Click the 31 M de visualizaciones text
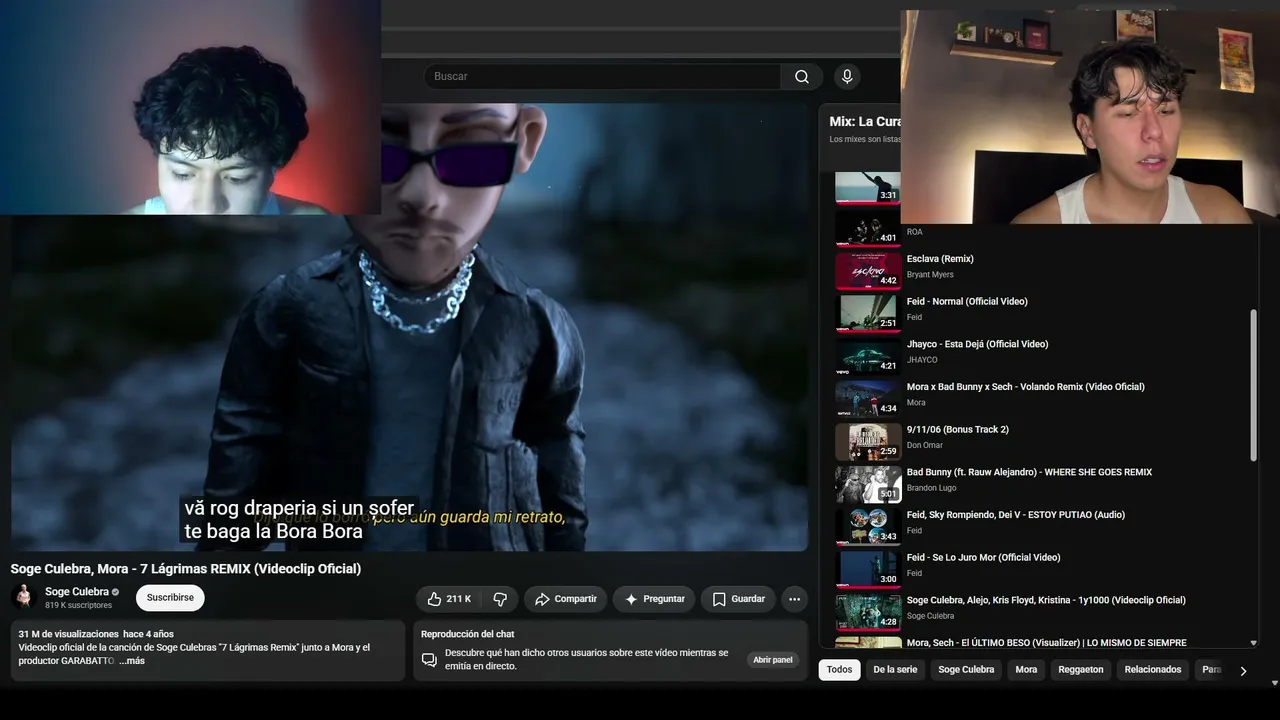The height and width of the screenshot is (720, 1280). tap(69, 635)
